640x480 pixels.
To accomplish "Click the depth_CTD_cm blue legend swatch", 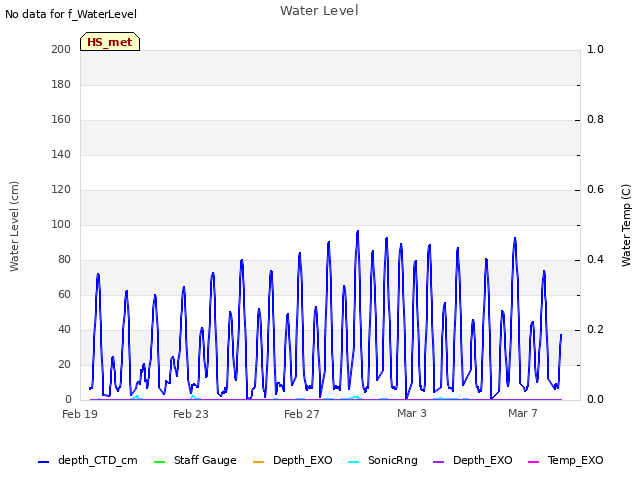I will [43, 462].
